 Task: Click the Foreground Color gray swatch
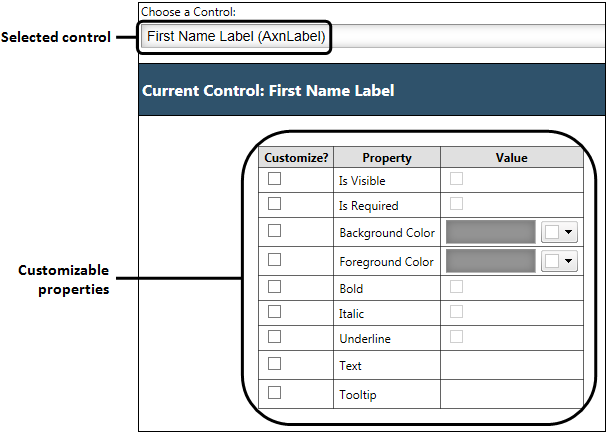[490, 261]
